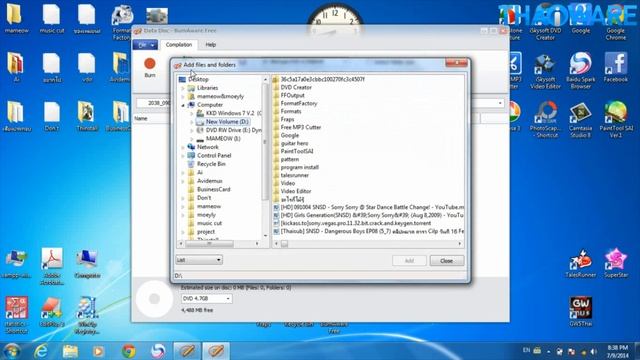Open the DVD 4.7GB disc size dropdown
Viewport: 640px width, 360px height.
[x=207, y=299]
